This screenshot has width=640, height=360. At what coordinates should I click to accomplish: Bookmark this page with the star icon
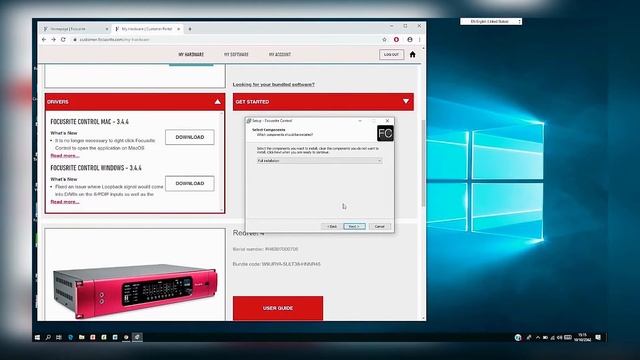tap(384, 40)
